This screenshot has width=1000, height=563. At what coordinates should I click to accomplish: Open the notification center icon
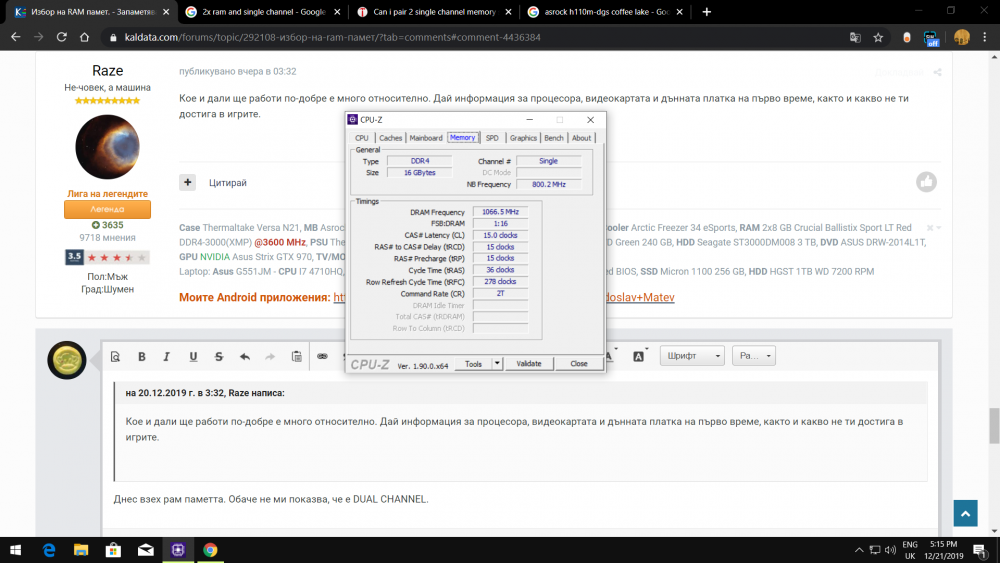(979, 550)
